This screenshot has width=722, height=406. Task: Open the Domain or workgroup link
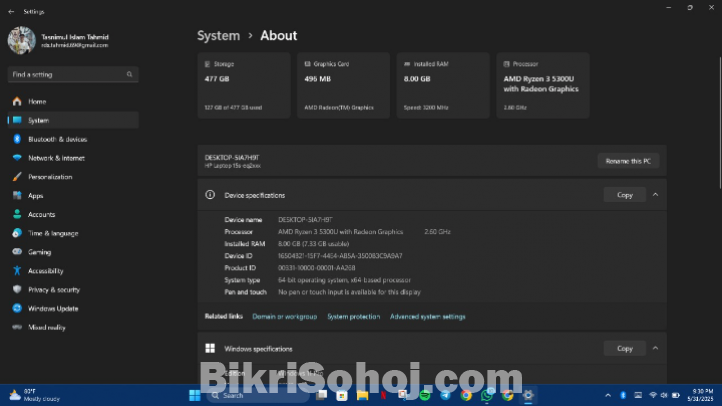285,317
